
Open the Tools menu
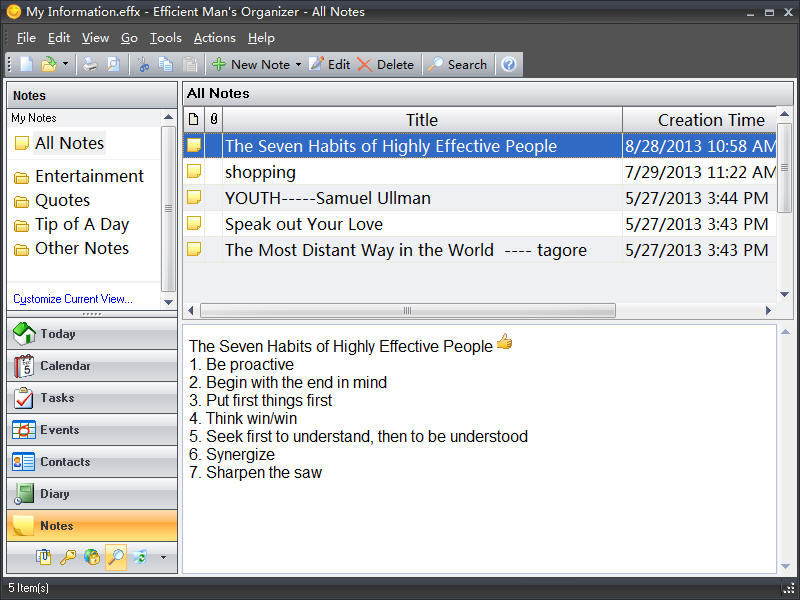166,38
